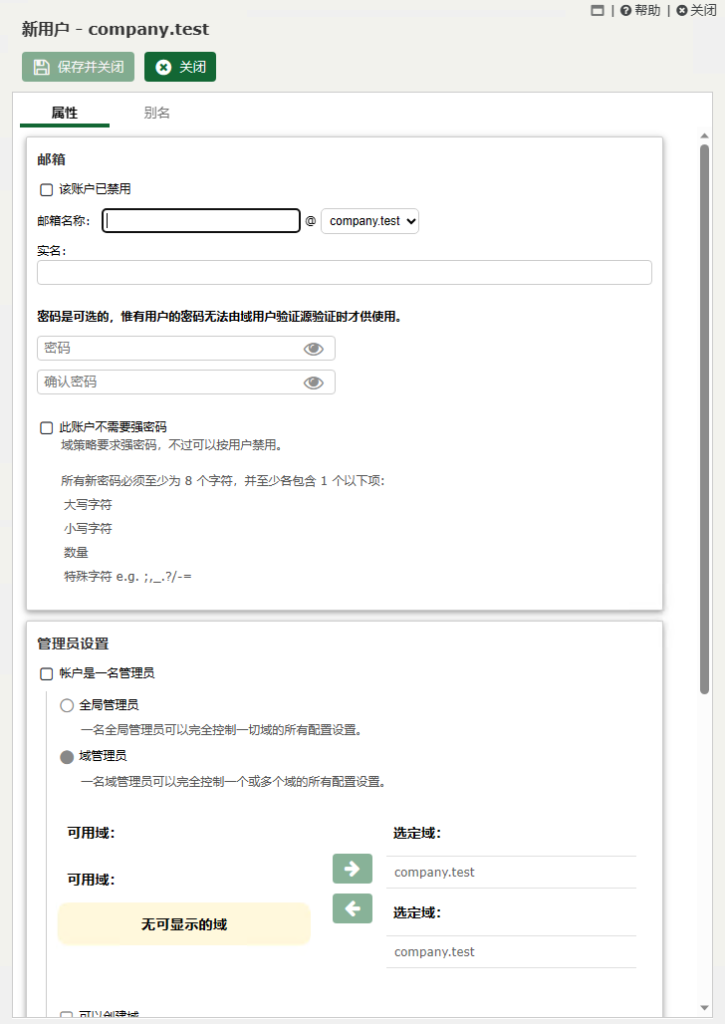Click left arrow to remove domain
The image size is (725, 1024).
coord(352,909)
